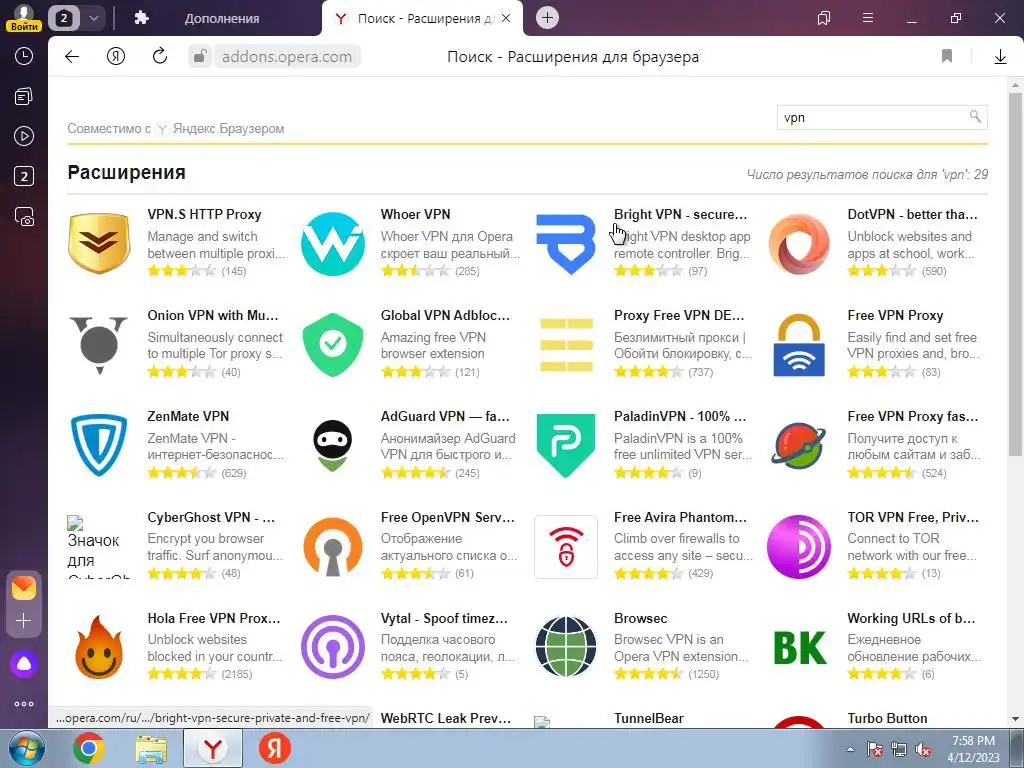Bookmark this page with the bookmark icon
This screenshot has height=768, width=1024.
(947, 57)
